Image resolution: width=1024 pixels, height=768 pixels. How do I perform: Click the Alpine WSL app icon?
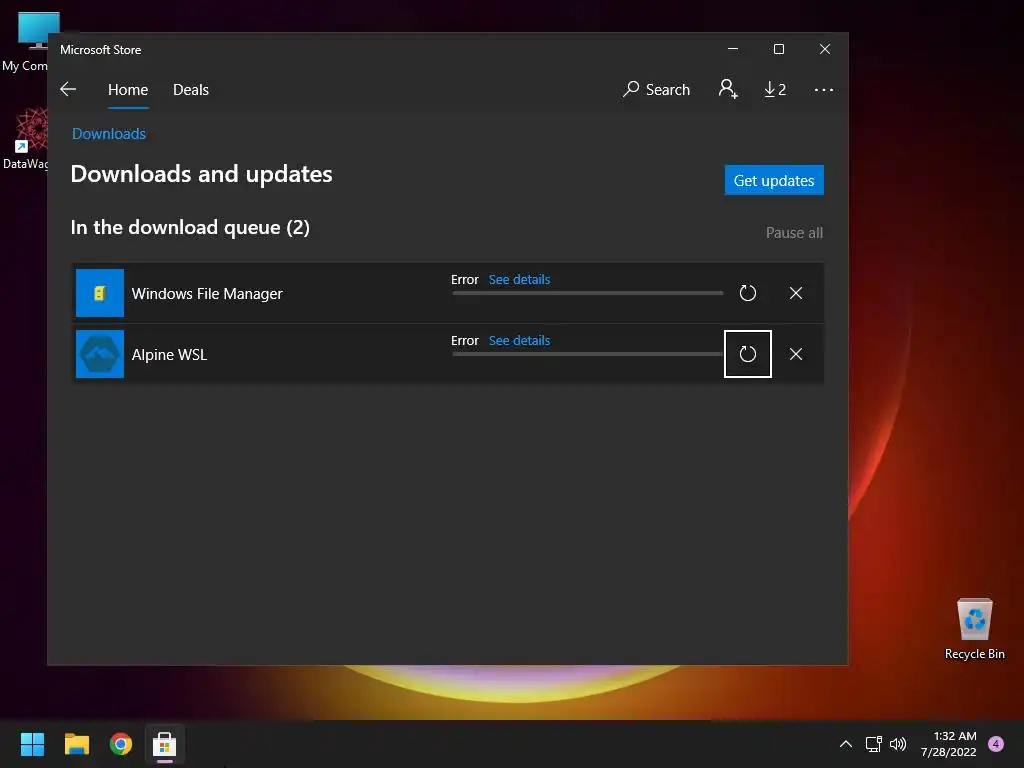click(100, 354)
